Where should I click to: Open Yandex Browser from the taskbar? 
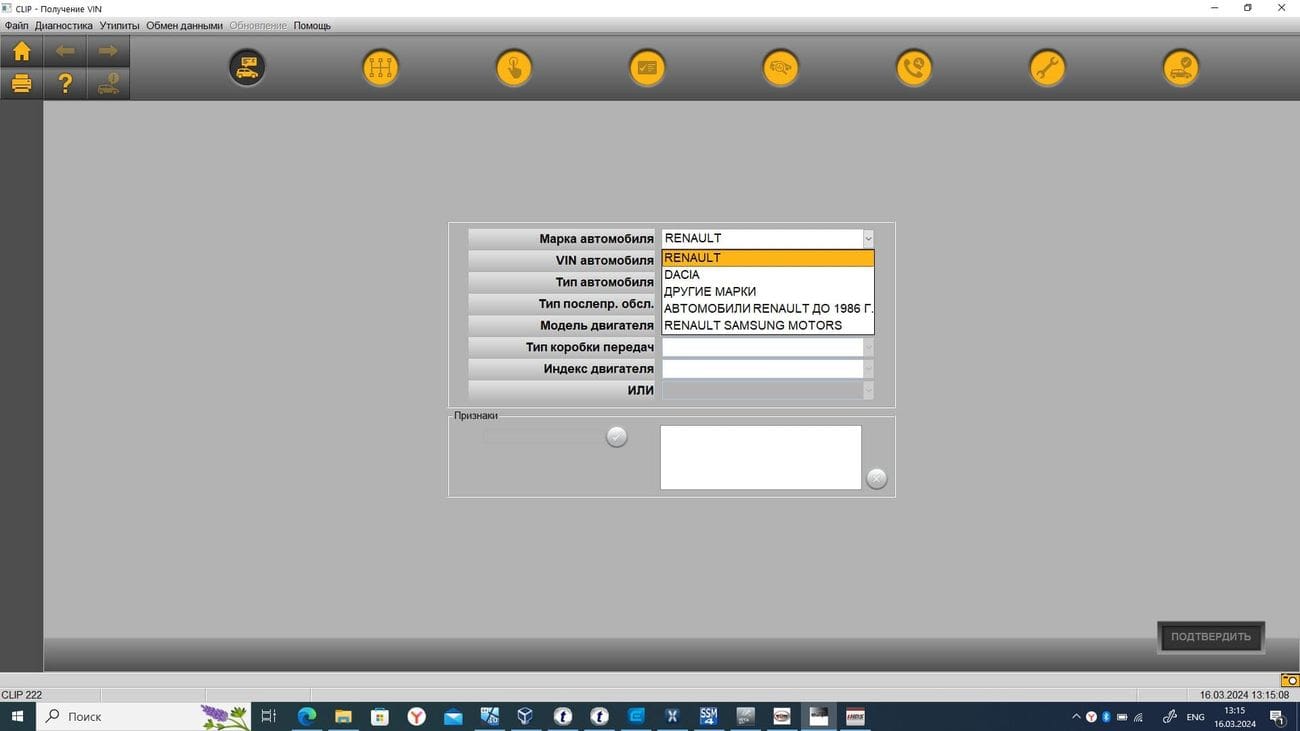(416, 716)
